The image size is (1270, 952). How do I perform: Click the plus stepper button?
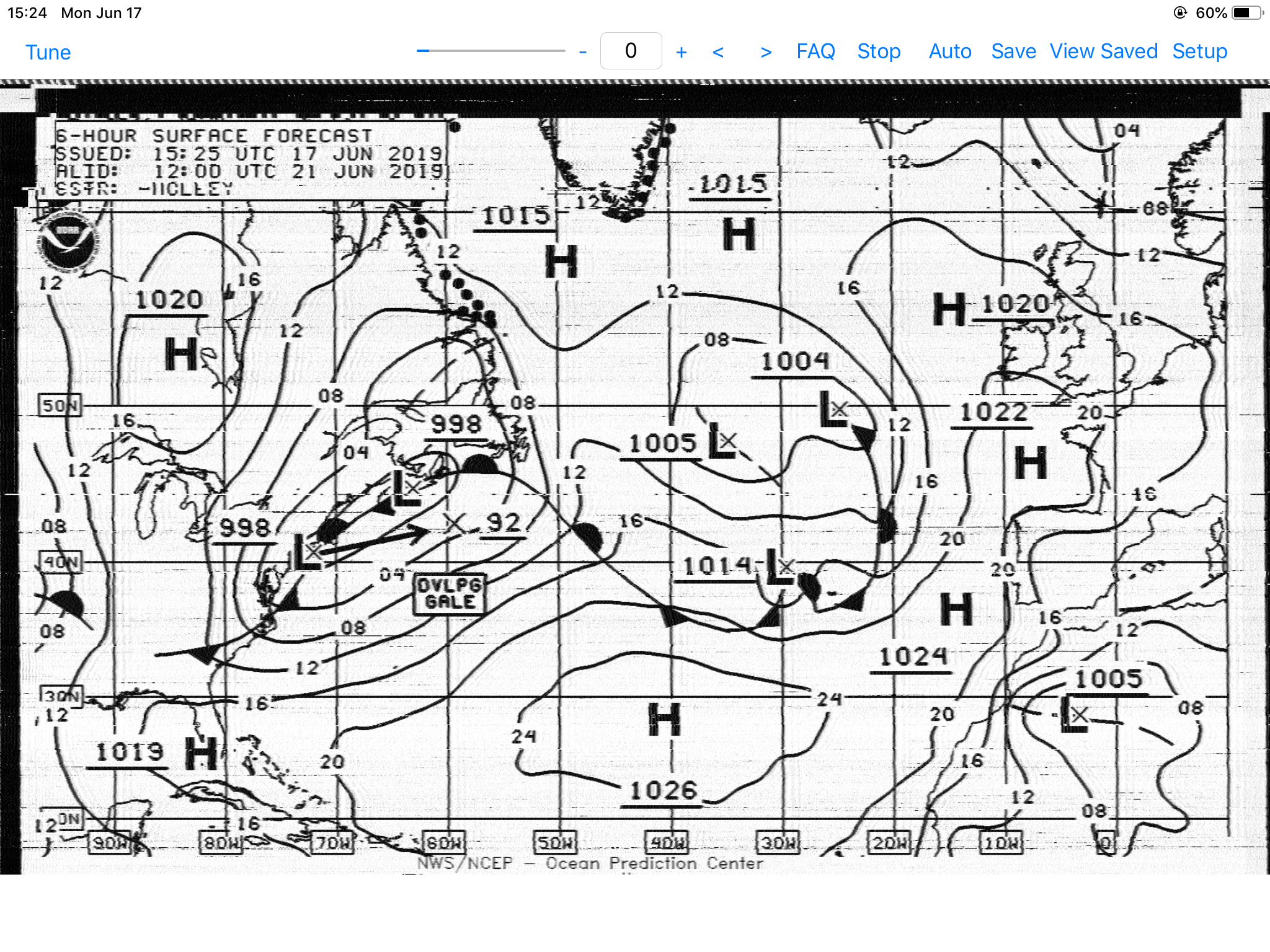(x=681, y=52)
